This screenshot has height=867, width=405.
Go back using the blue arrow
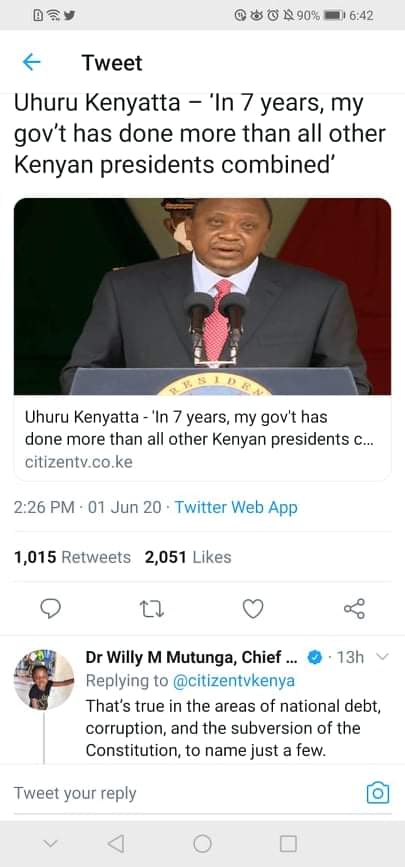[x=32, y=63]
